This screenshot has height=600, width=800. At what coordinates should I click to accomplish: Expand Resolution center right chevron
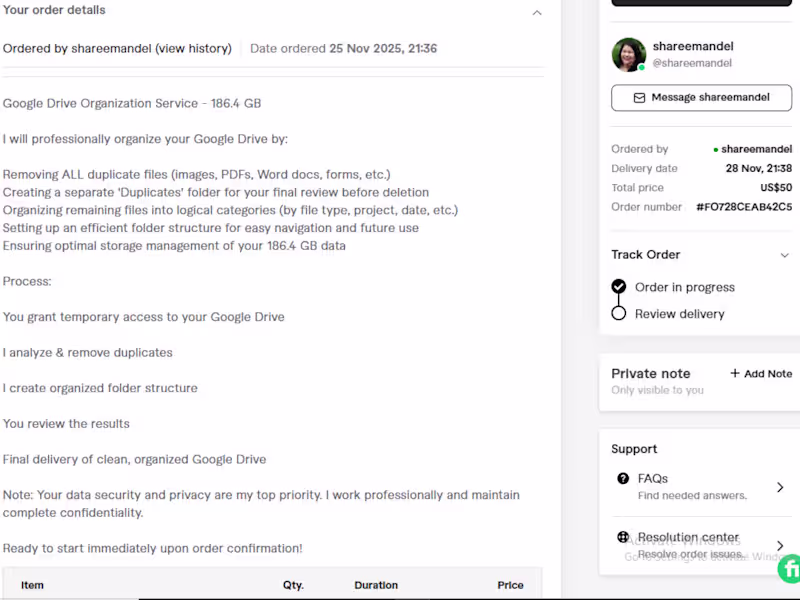tap(780, 545)
